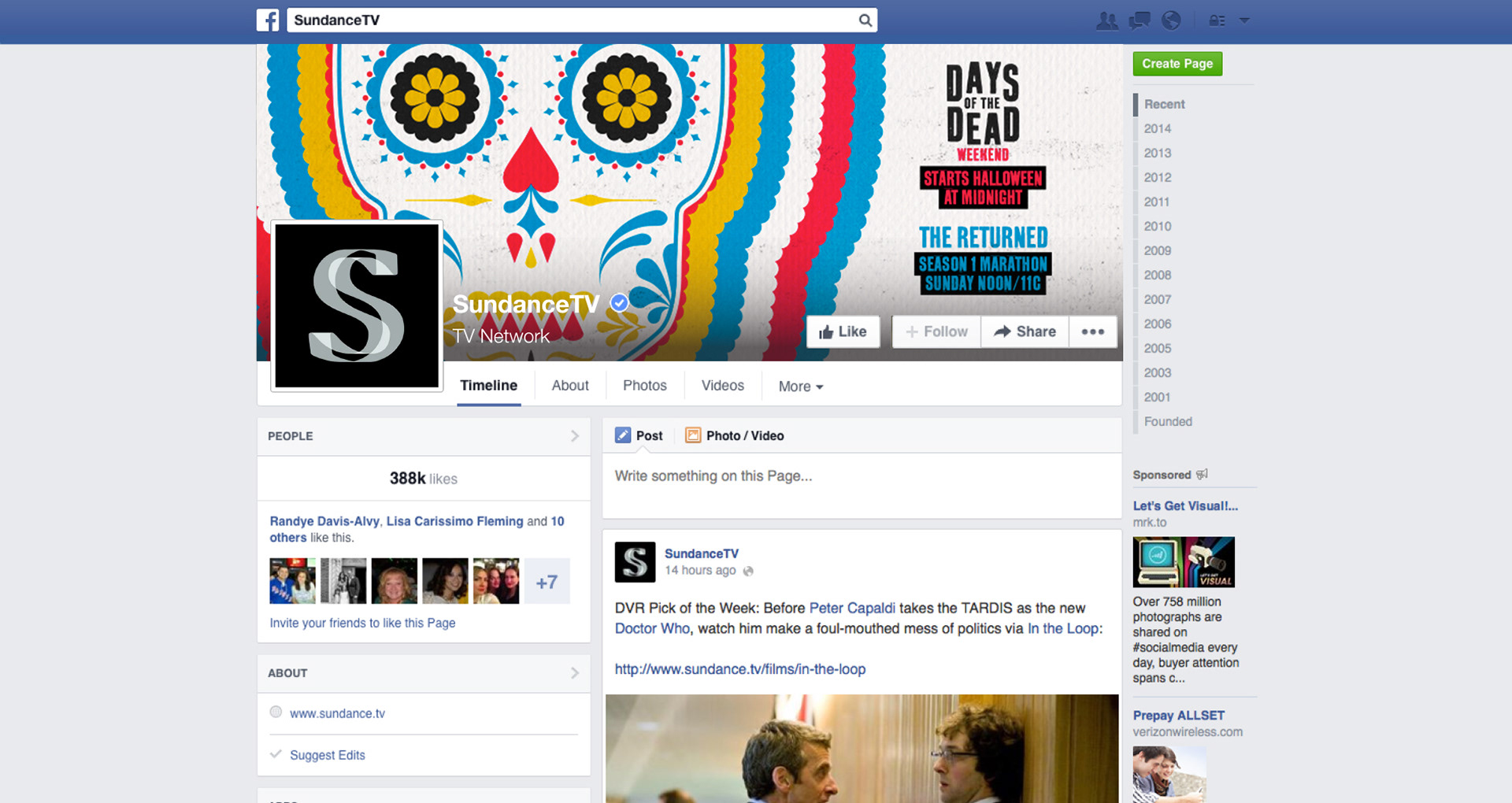Screen dimensions: 1512x803
Task: Open the Peter Capaldi link
Action: (x=852, y=608)
